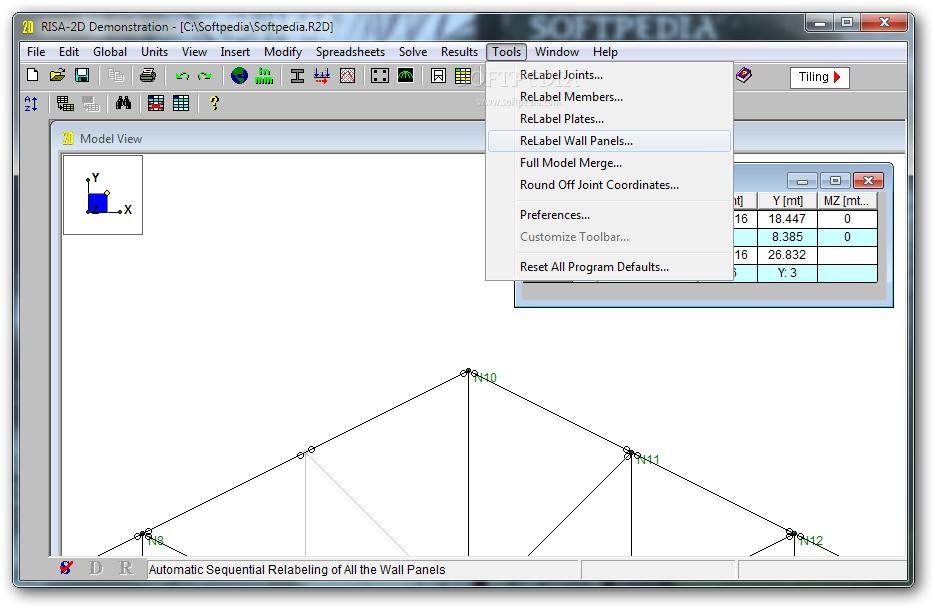Maximize the spreadsheet child window

click(835, 181)
